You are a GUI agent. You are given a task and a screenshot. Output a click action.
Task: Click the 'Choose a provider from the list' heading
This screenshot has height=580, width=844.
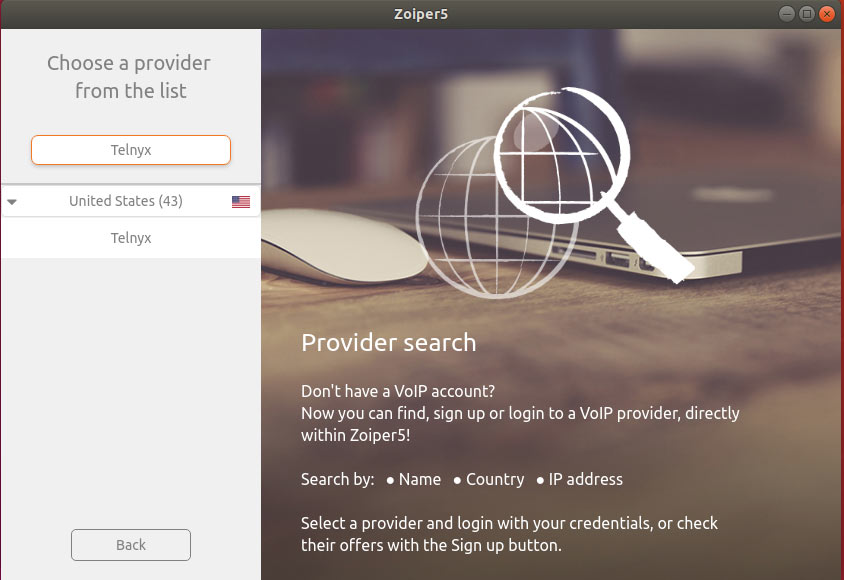(129, 76)
